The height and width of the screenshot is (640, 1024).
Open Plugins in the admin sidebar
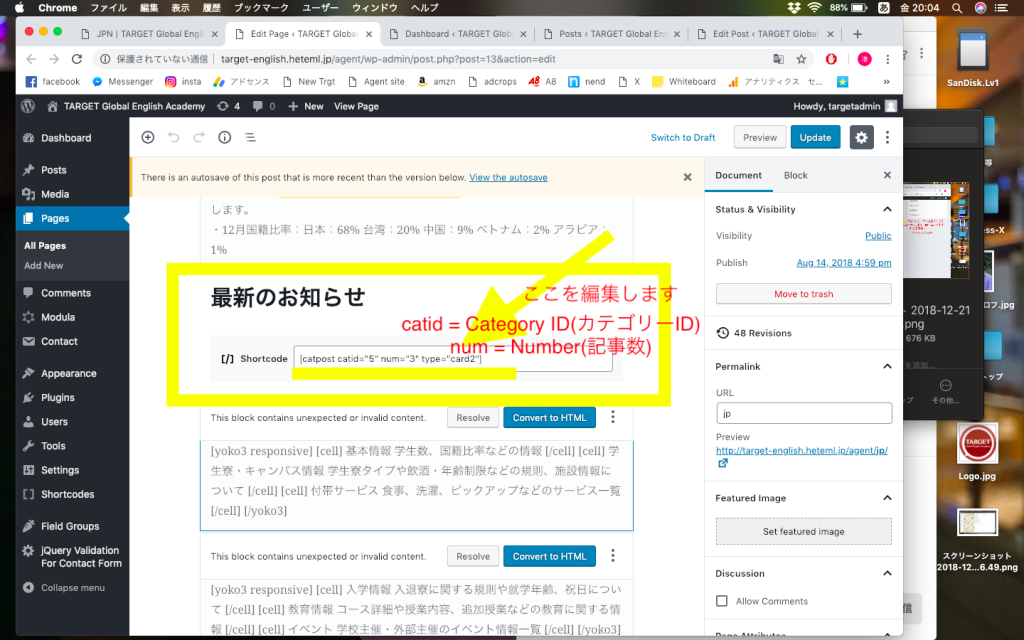coord(58,397)
